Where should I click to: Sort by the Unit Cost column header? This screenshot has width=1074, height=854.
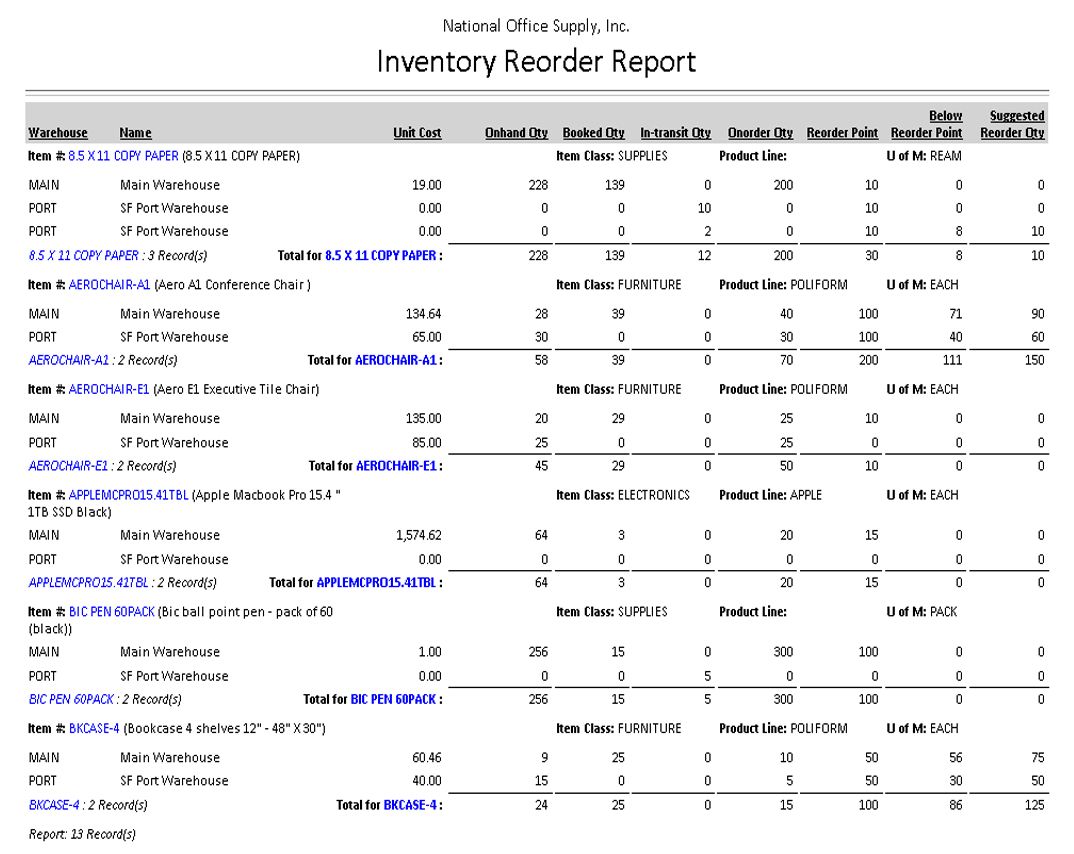417,133
